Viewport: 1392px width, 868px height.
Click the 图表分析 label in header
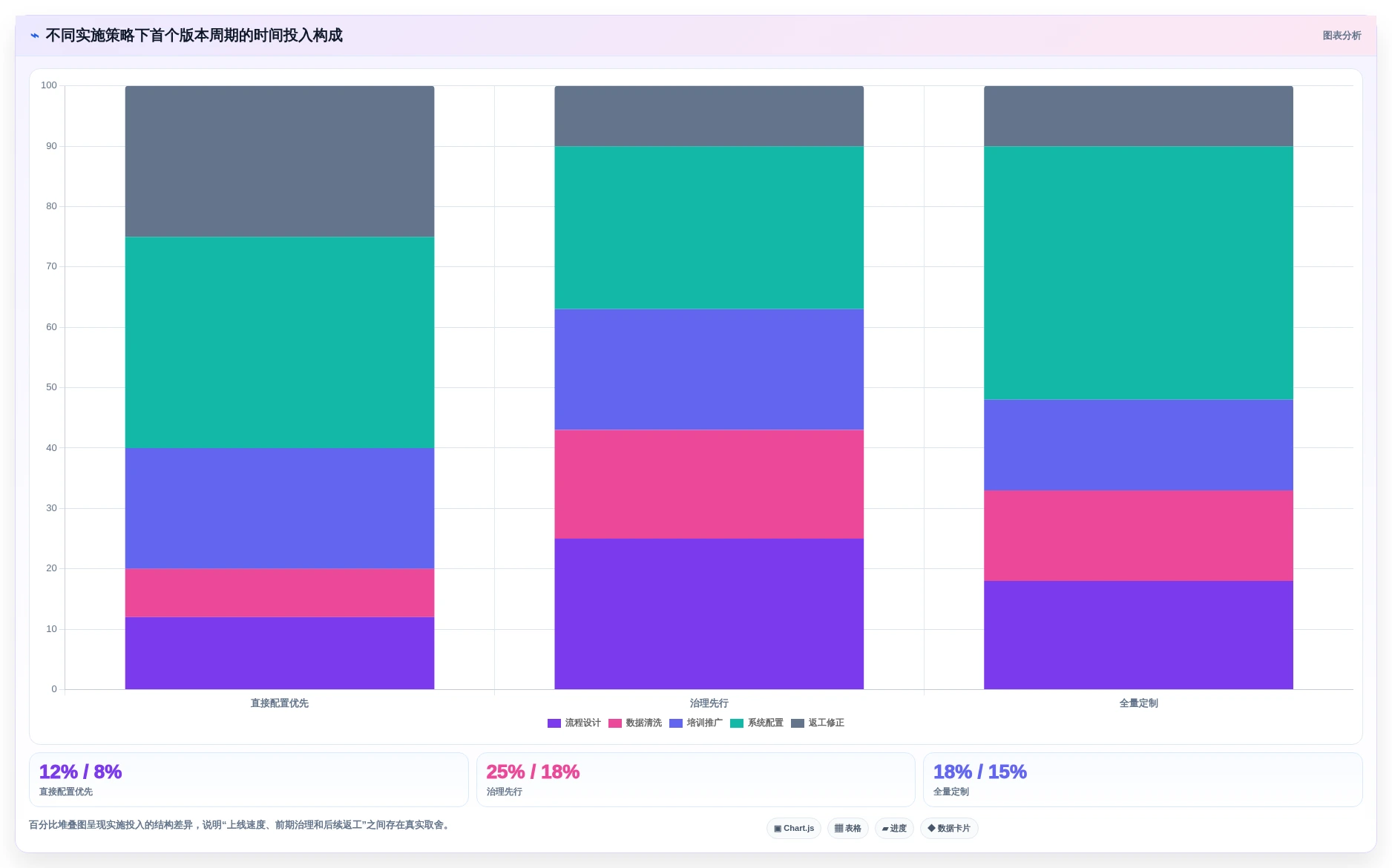click(1342, 36)
